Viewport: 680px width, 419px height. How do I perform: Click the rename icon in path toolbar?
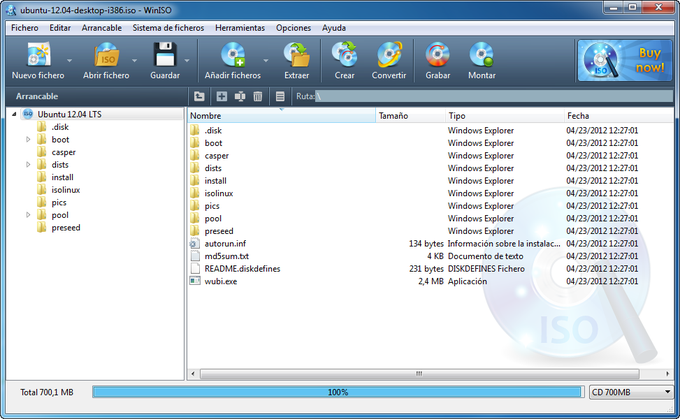pyautogui.click(x=240, y=96)
